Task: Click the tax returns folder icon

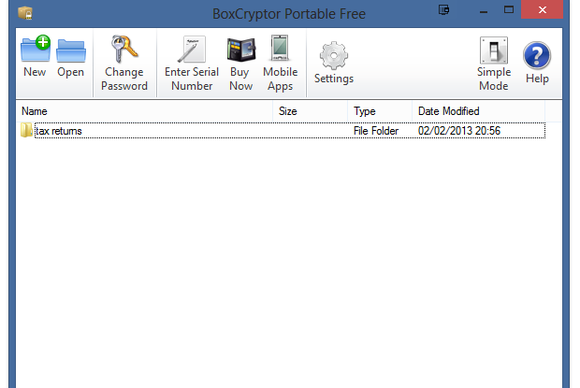Action: coord(26,130)
